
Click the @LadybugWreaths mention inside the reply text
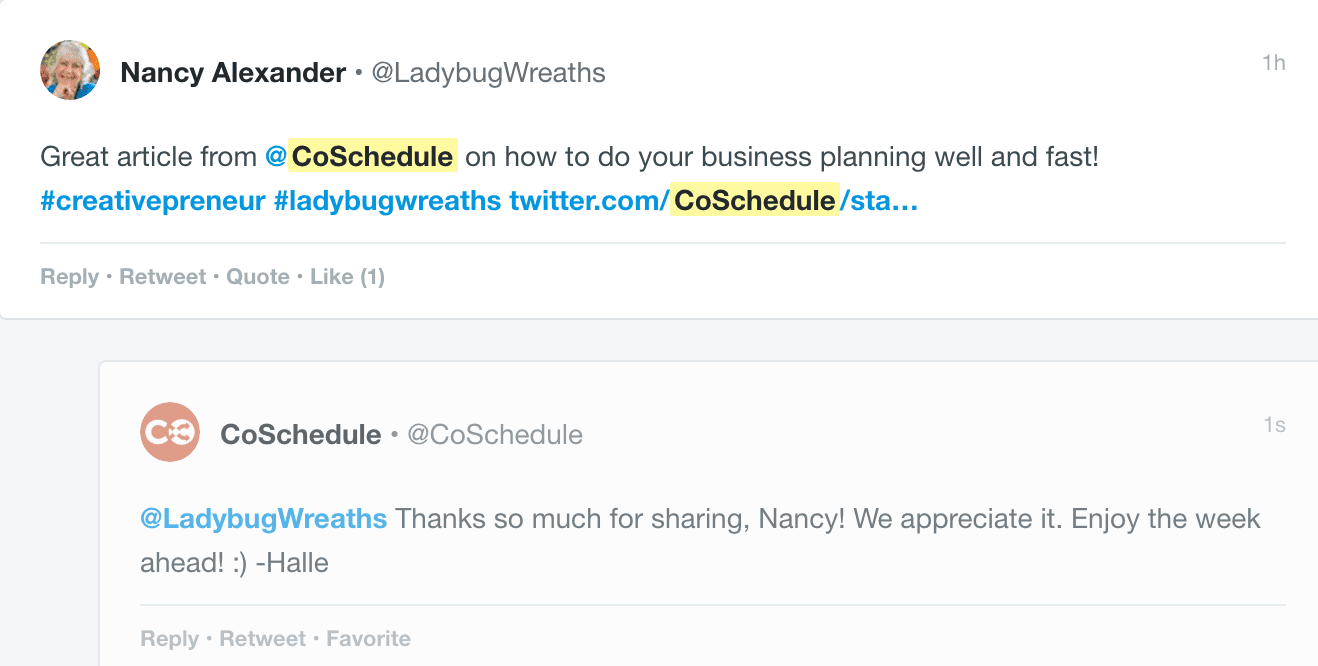click(x=264, y=518)
